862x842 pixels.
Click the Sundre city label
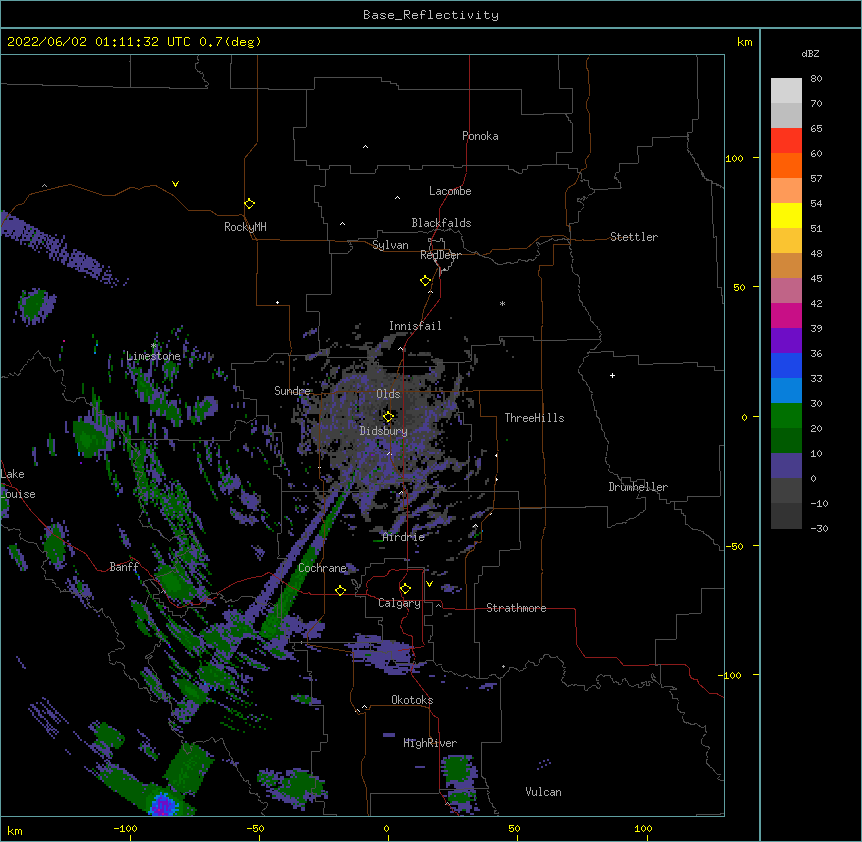point(292,391)
